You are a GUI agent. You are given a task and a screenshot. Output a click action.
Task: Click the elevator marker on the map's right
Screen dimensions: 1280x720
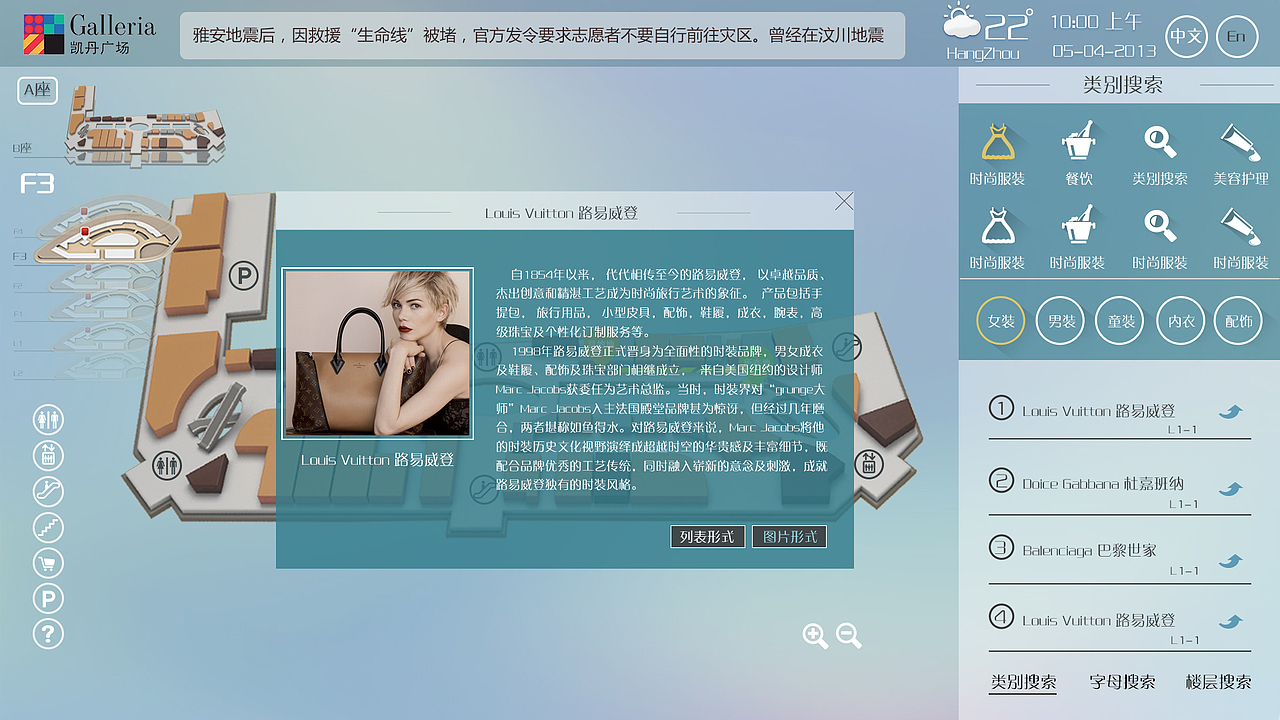(x=868, y=463)
